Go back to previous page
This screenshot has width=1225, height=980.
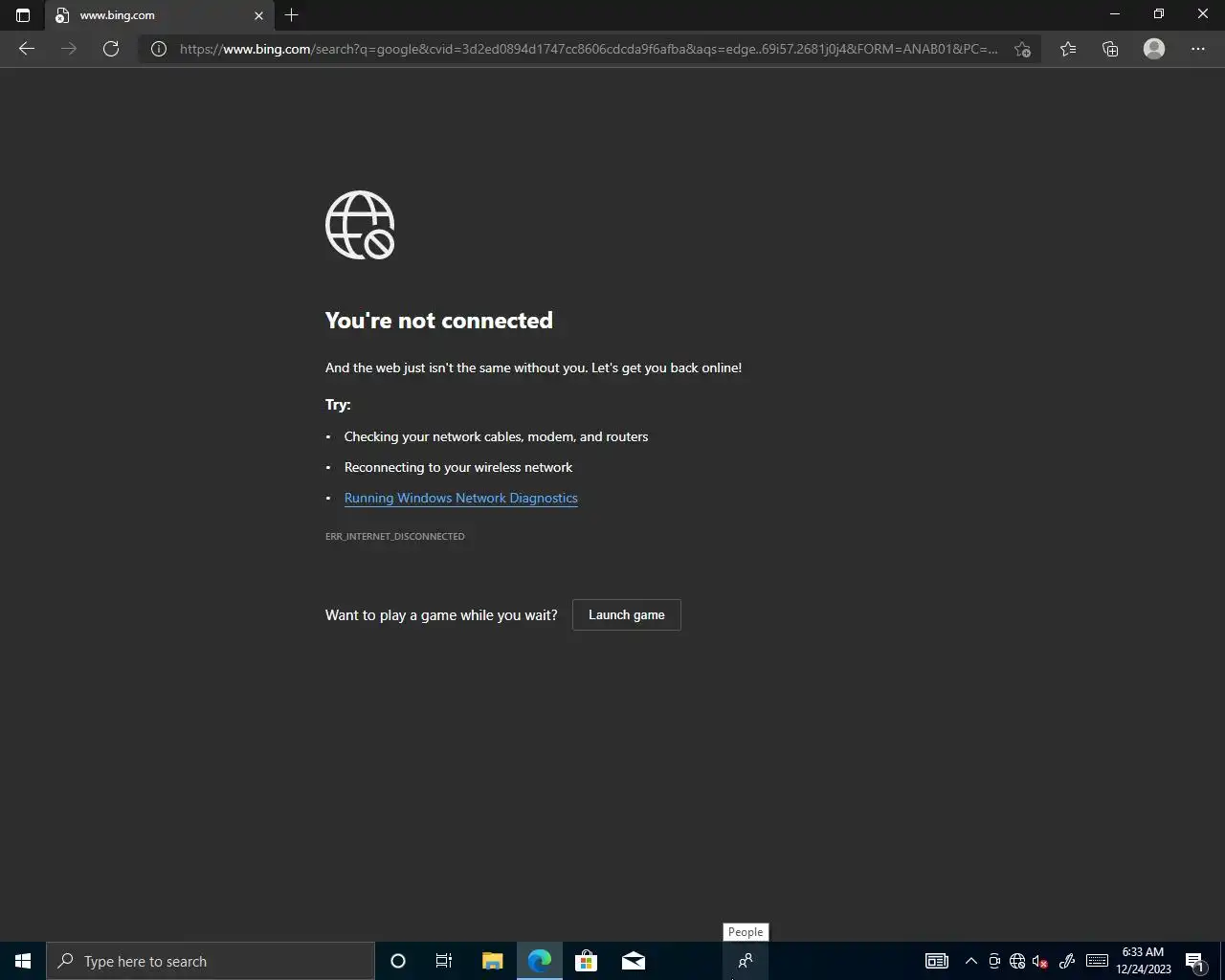coord(27,49)
